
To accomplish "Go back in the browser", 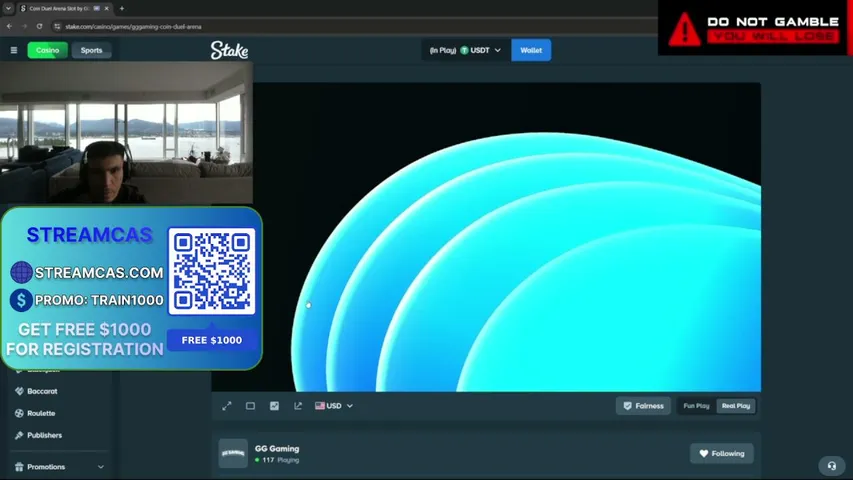I will click(x=9, y=26).
